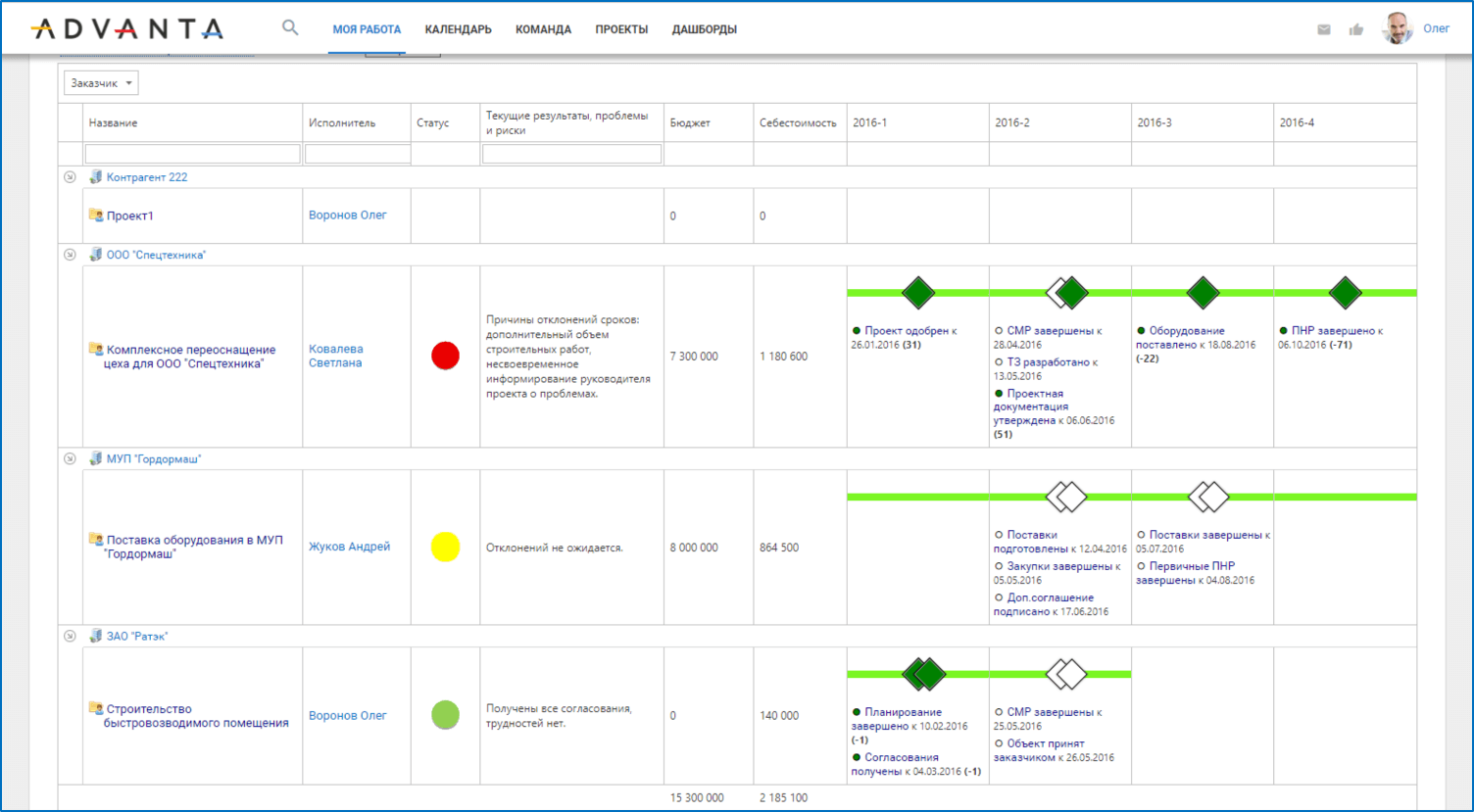Click the Контрагент 222 building icon

[95, 177]
